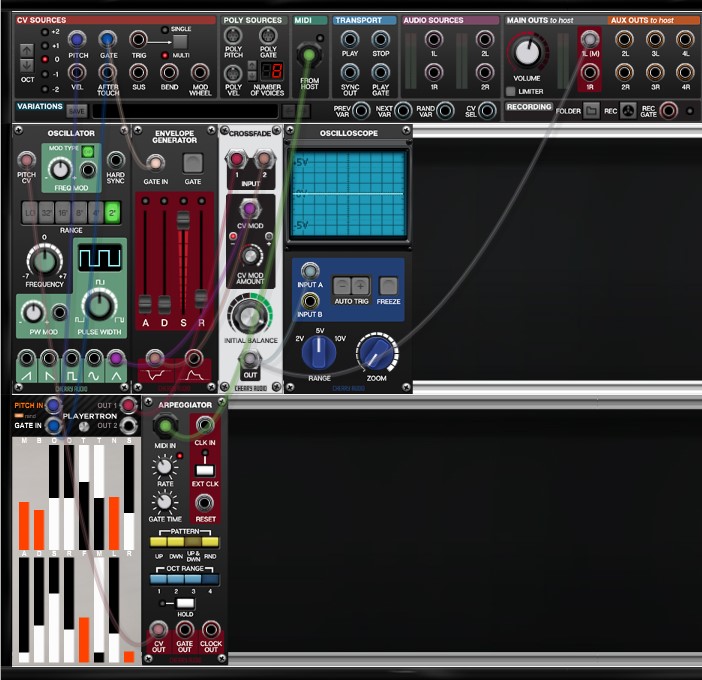Select arpeggiator octave range 4
The image size is (702, 680).
coord(210,579)
